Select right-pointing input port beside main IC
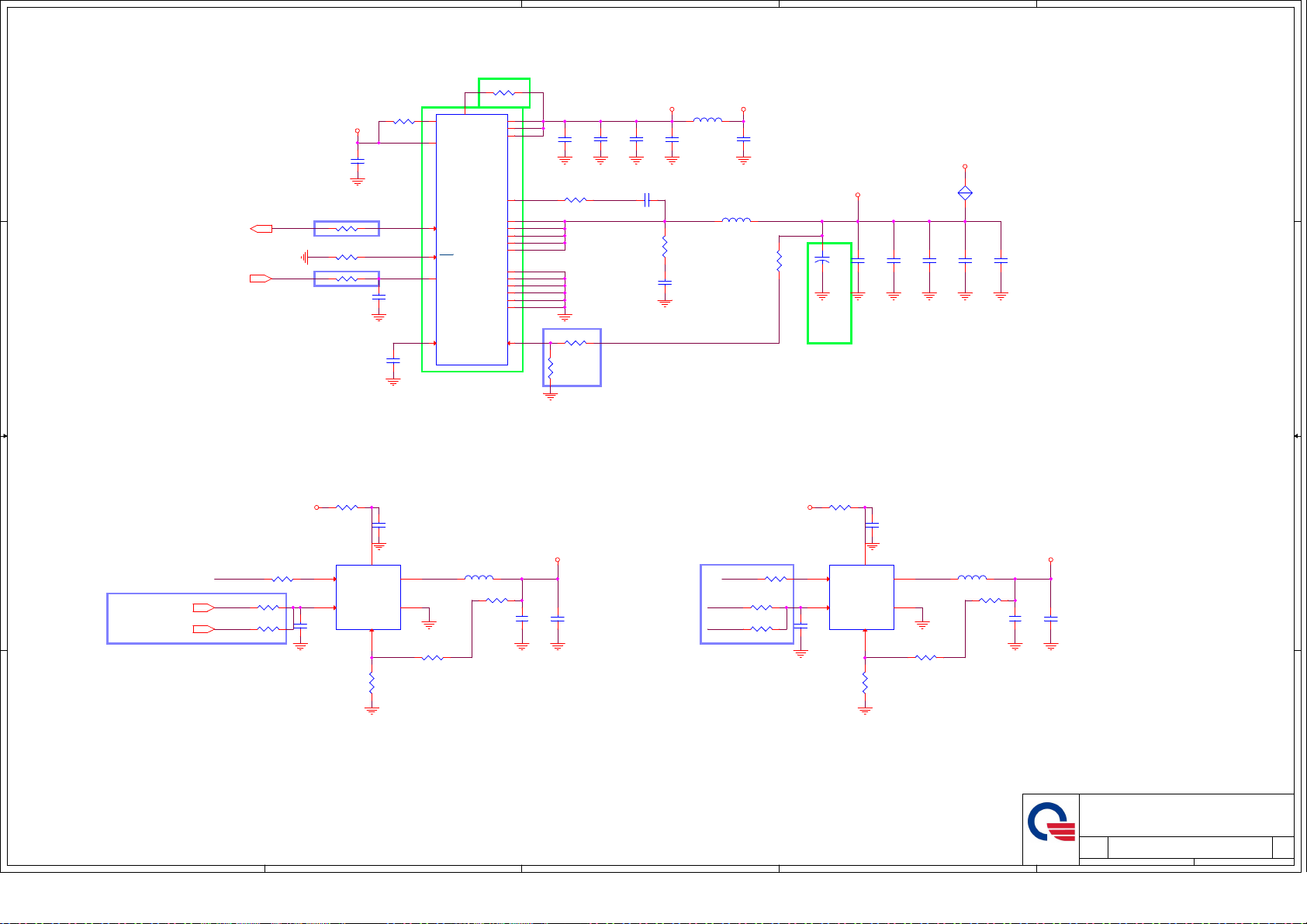 [261, 279]
